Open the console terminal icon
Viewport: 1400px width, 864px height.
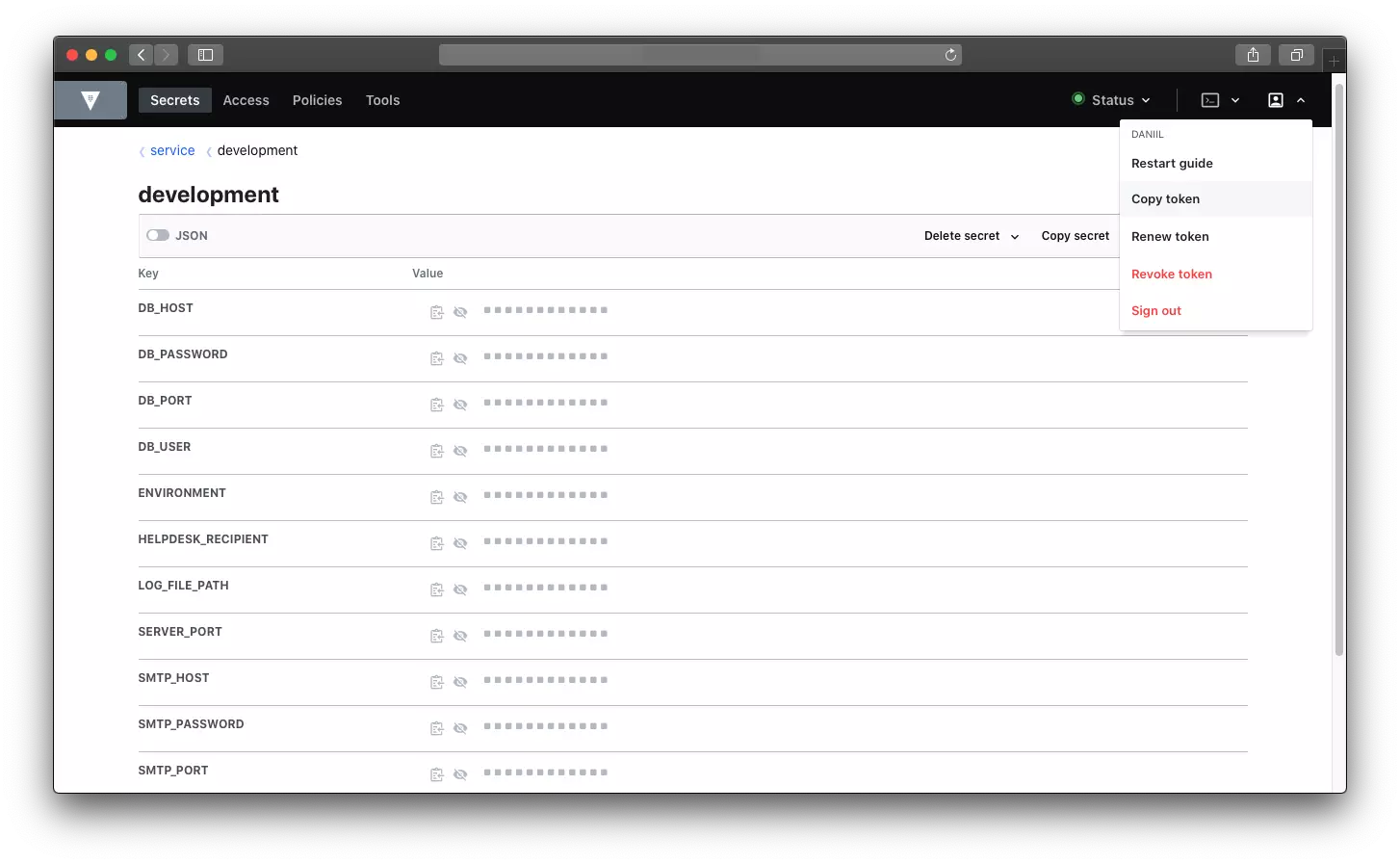pyautogui.click(x=1210, y=100)
